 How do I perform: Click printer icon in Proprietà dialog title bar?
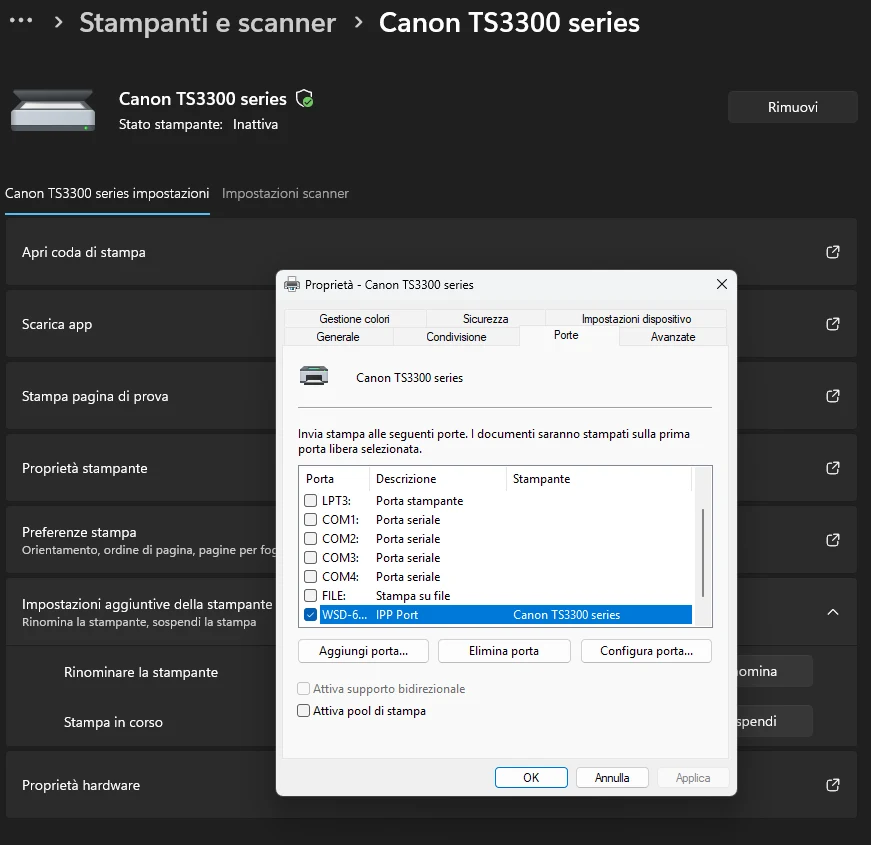coord(292,284)
